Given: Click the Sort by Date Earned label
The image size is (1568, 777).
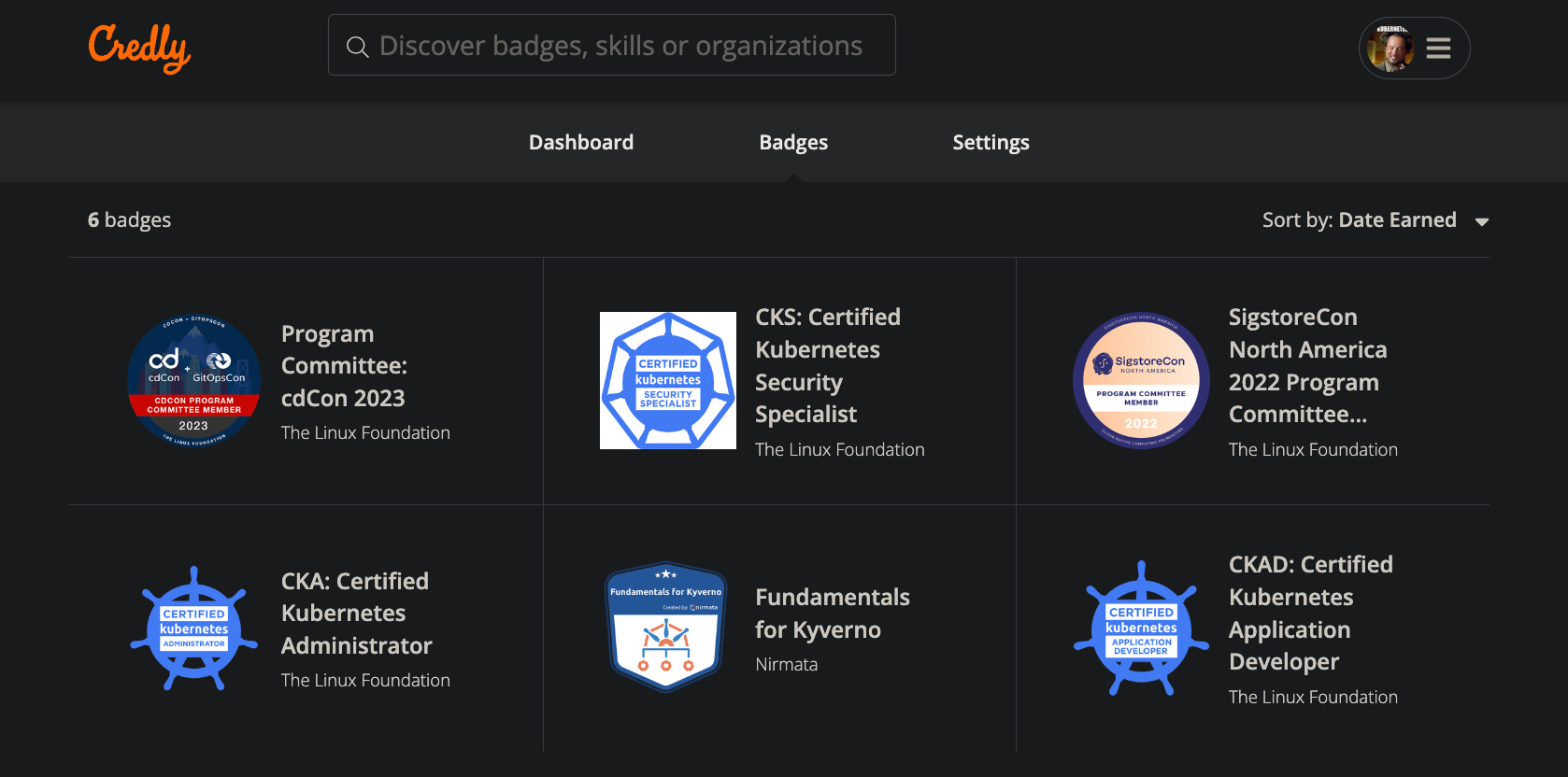Looking at the screenshot, I should [x=1359, y=219].
